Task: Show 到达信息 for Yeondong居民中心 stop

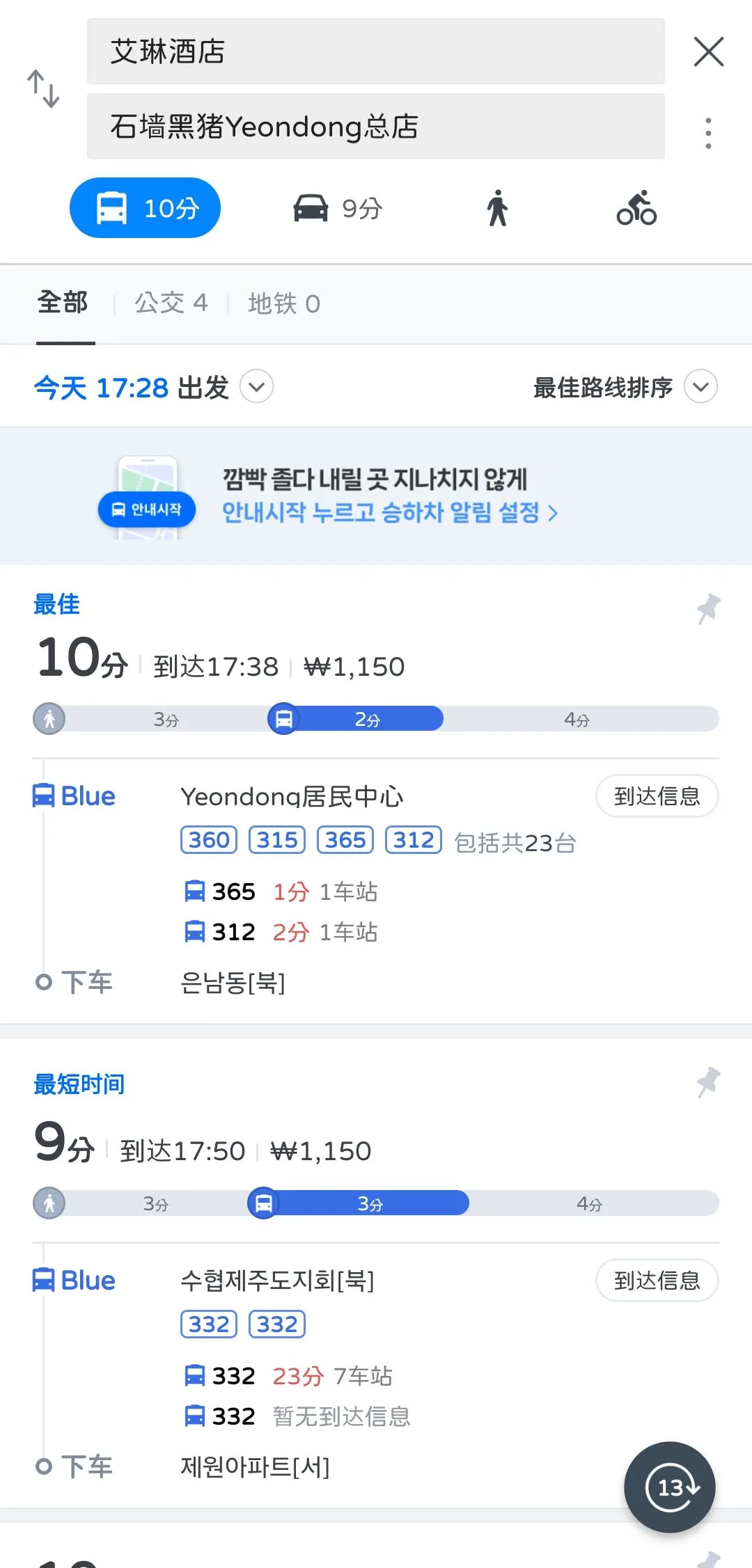Action: click(x=657, y=796)
